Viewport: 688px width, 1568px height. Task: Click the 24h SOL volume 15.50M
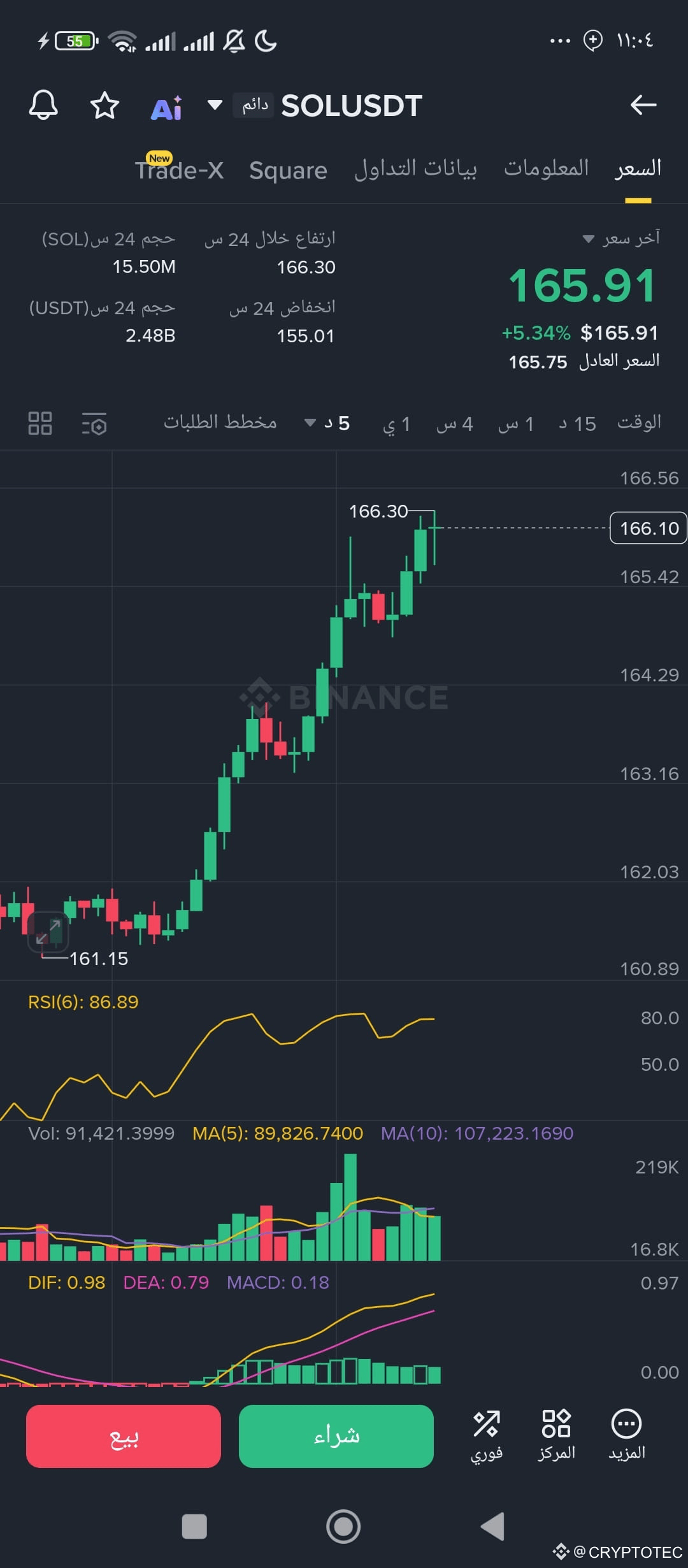(x=144, y=266)
